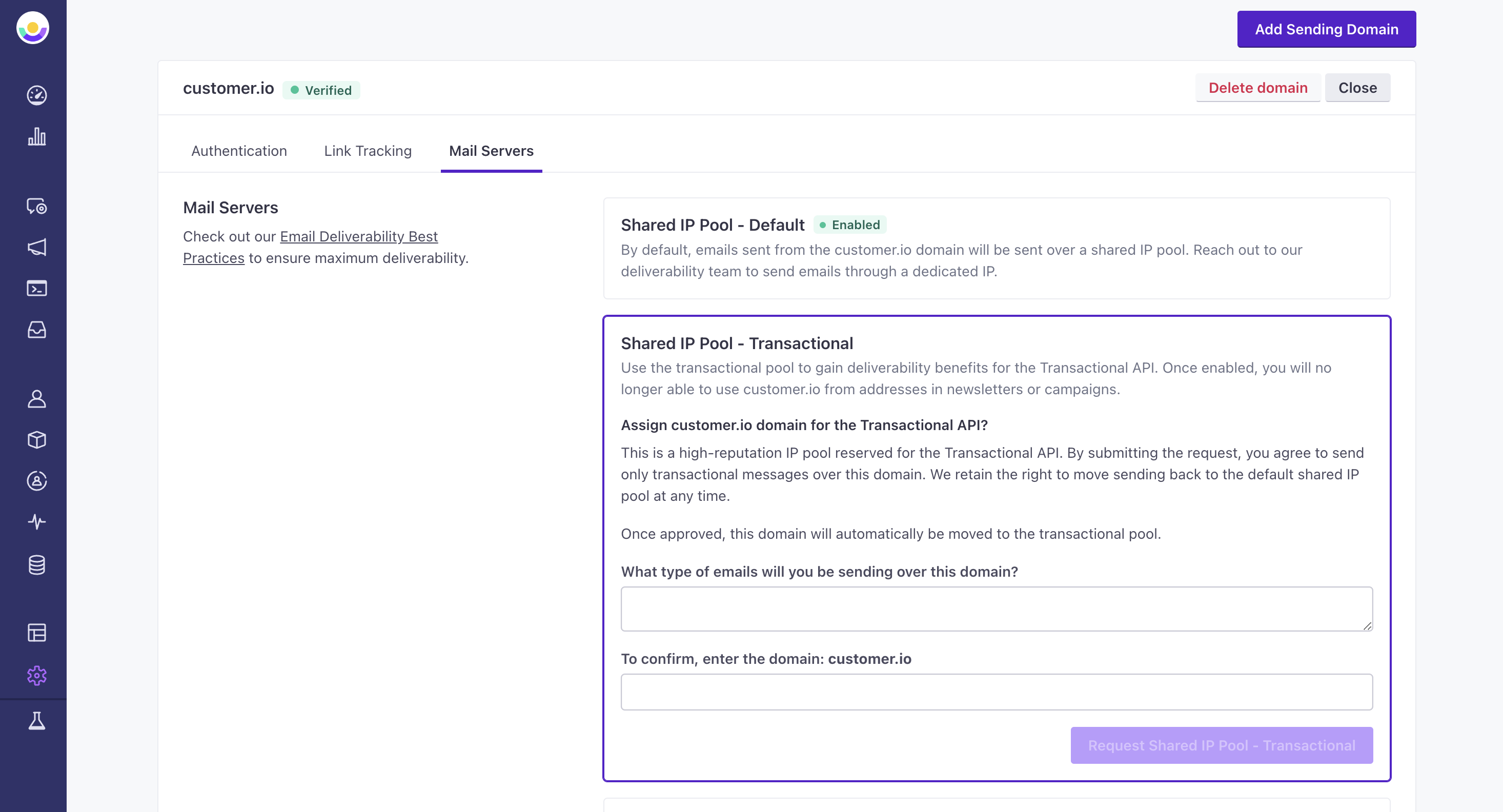Click the campaigns/megaphone icon in sidebar

tap(35, 248)
